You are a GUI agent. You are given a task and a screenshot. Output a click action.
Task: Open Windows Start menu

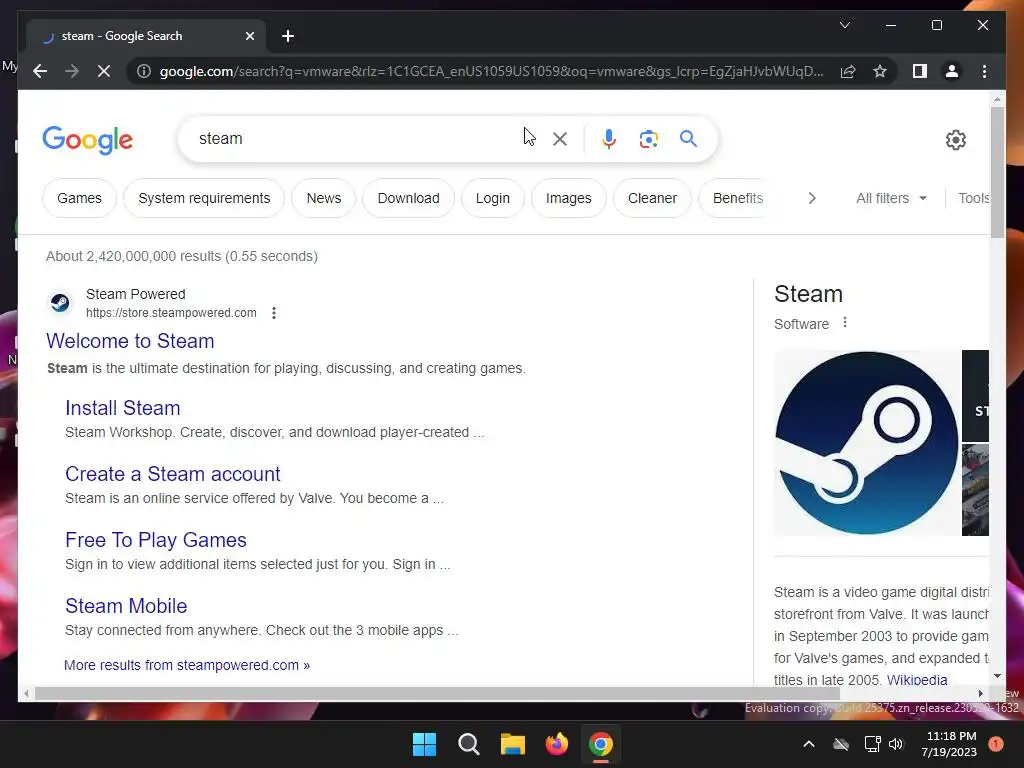[x=424, y=744]
